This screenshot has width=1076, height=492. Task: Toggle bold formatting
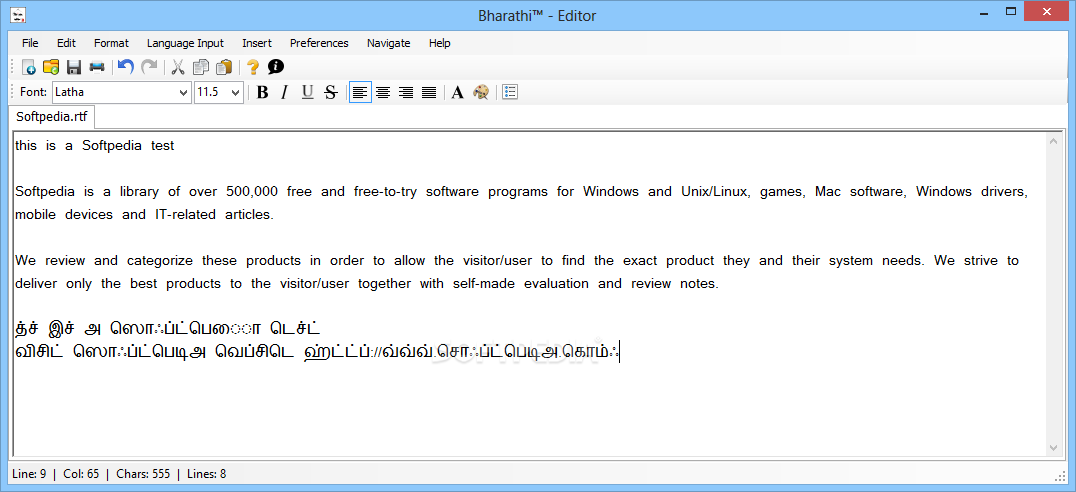pyautogui.click(x=262, y=92)
